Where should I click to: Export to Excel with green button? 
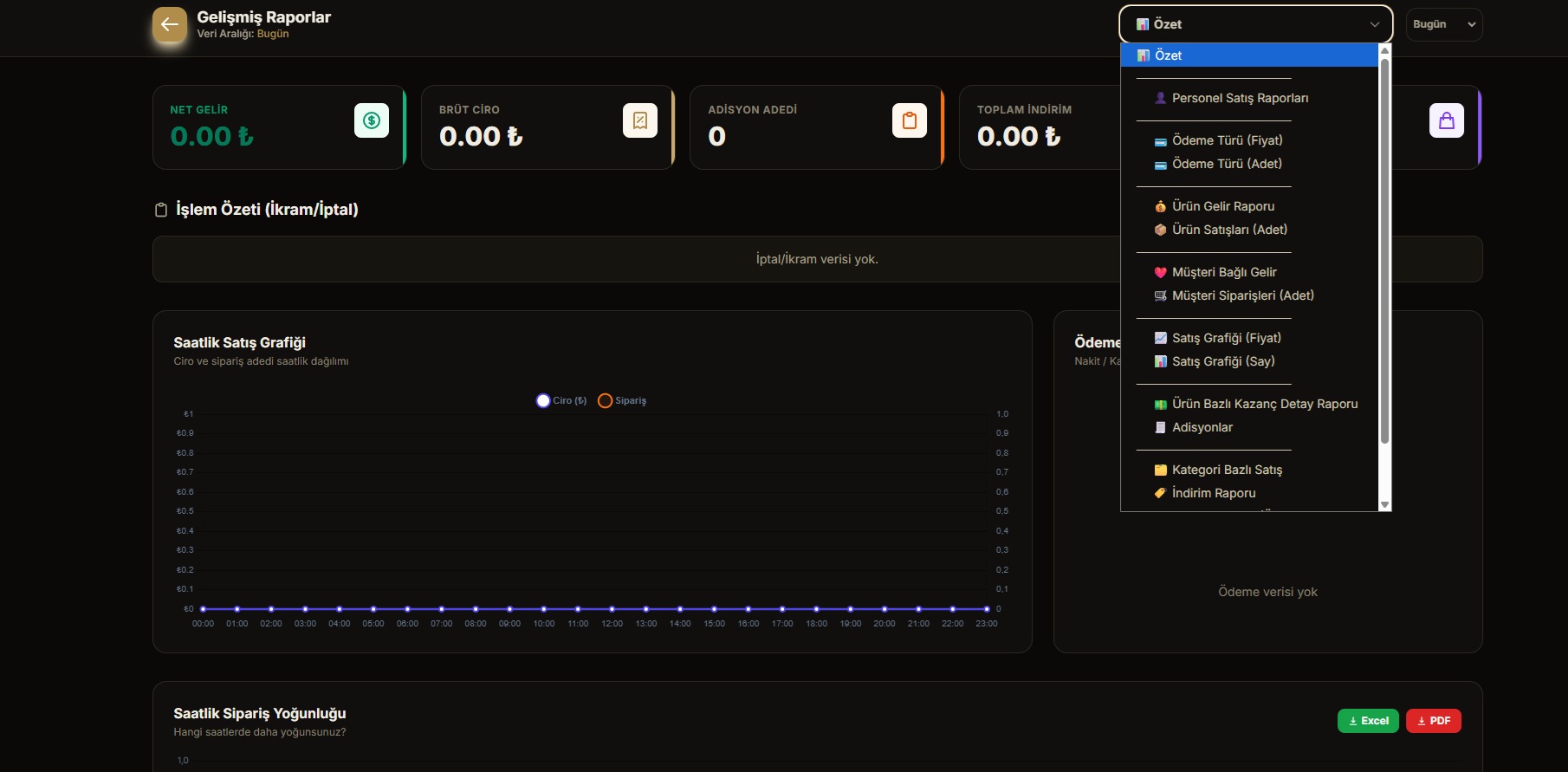(1368, 721)
